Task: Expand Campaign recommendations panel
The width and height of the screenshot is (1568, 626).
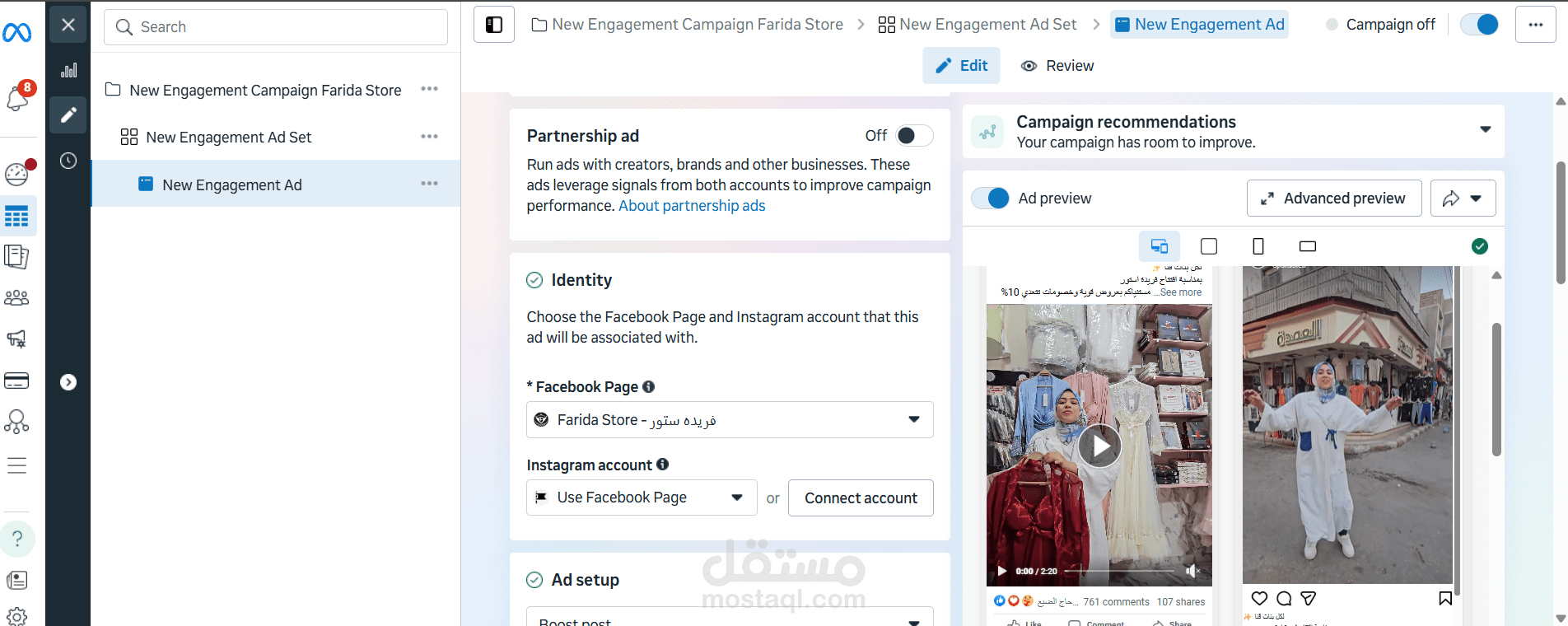Action: point(1485,130)
